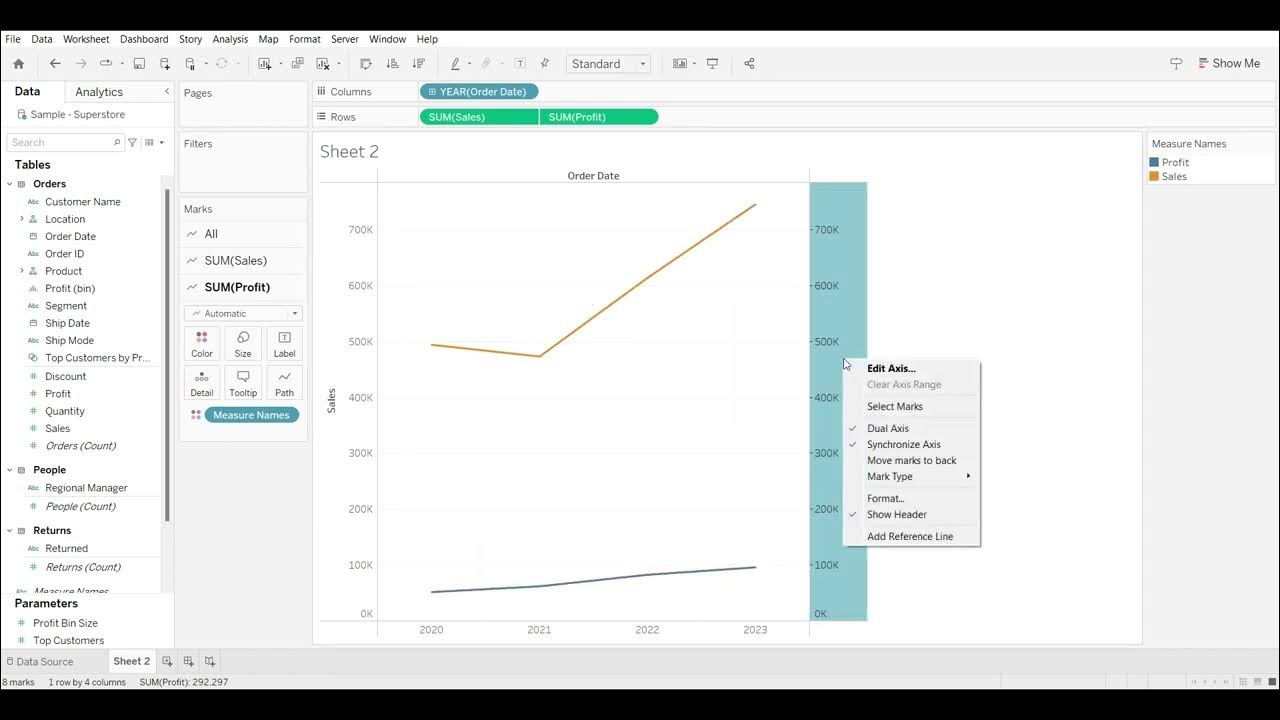Collapse the Data pane with arrow
The height and width of the screenshot is (720, 1280).
click(x=167, y=91)
